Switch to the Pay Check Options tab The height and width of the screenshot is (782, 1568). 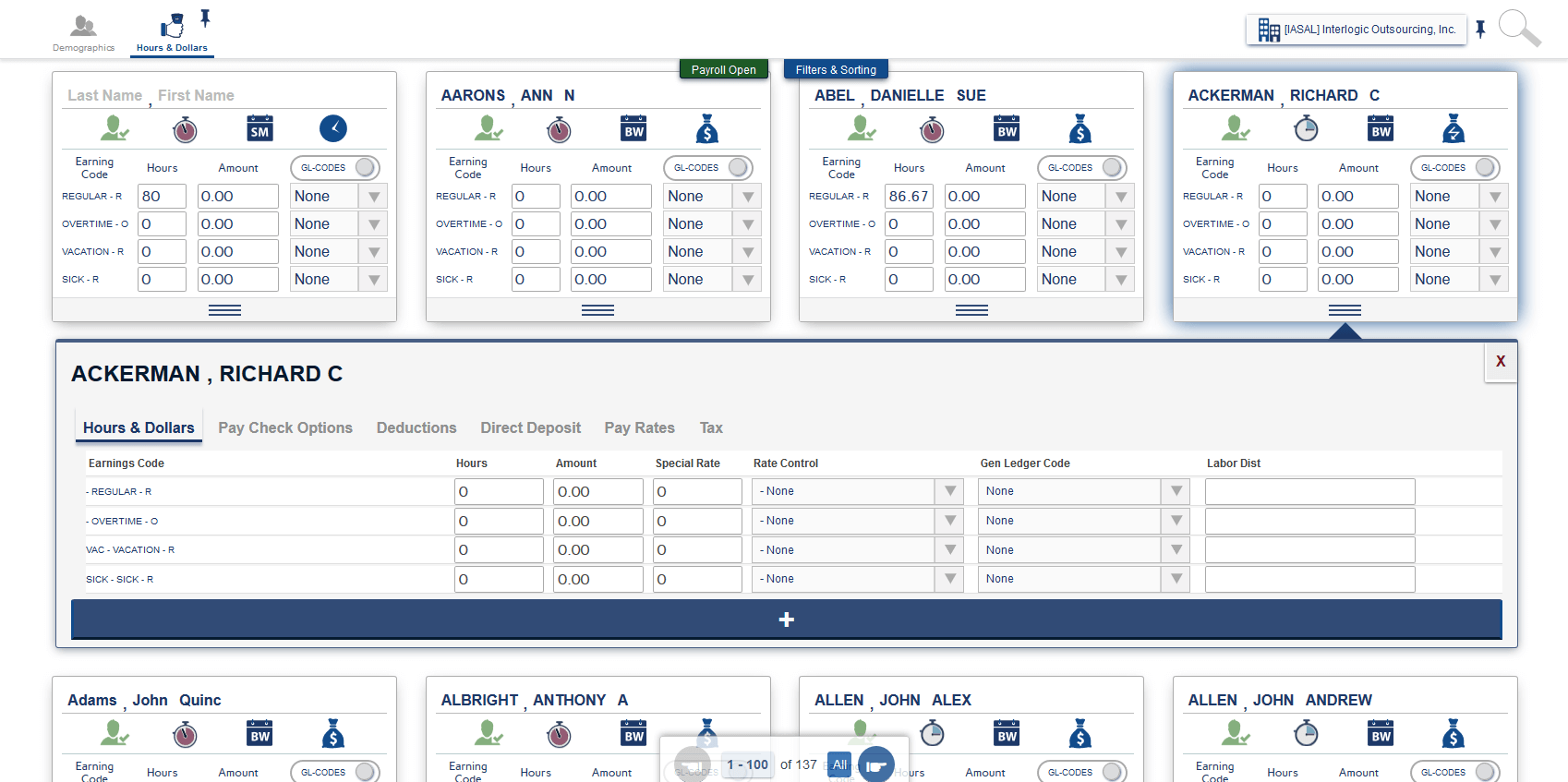pos(285,427)
